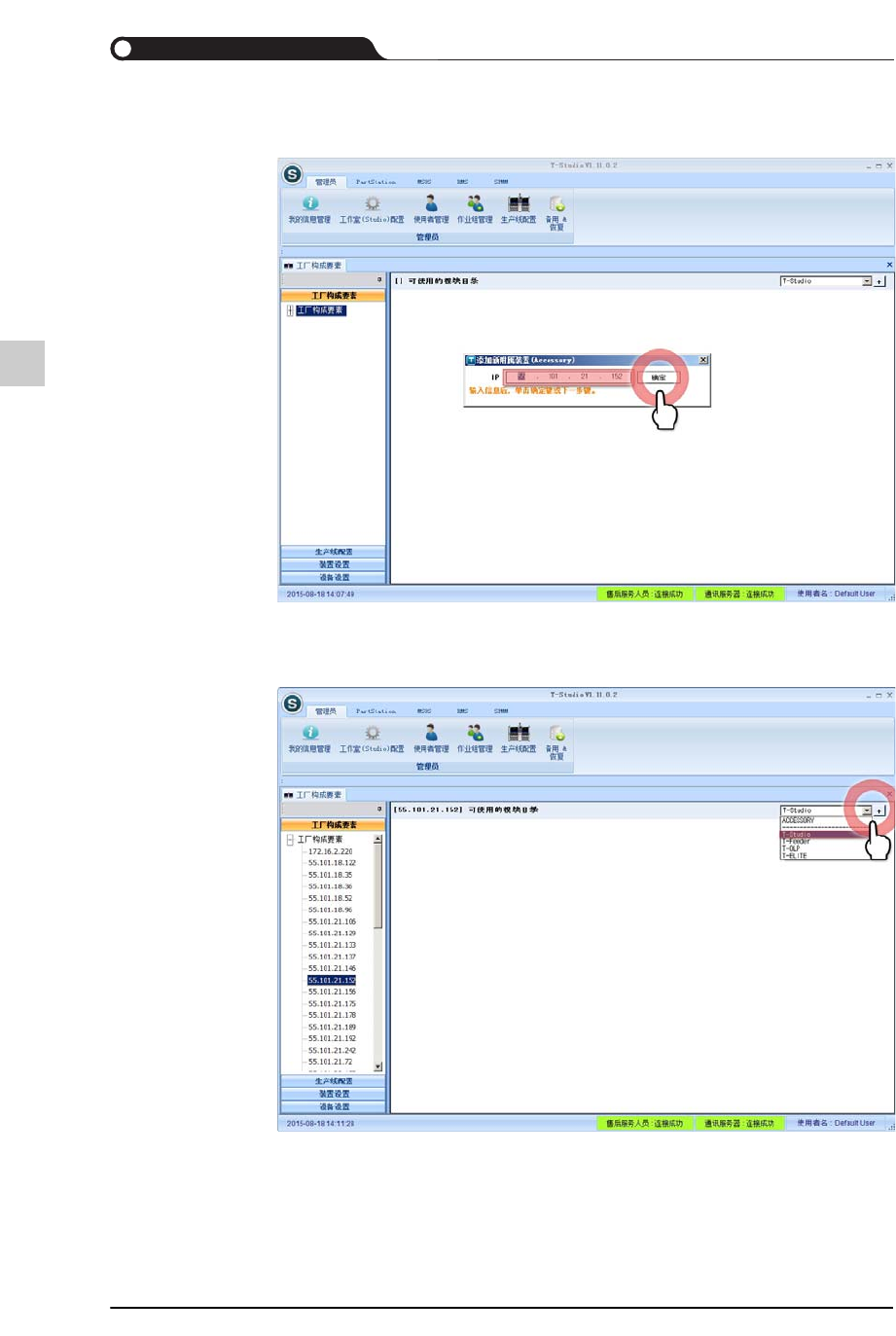Click 确定 in the Accessory IP dialog
896x1336 pixels.
click(659, 378)
